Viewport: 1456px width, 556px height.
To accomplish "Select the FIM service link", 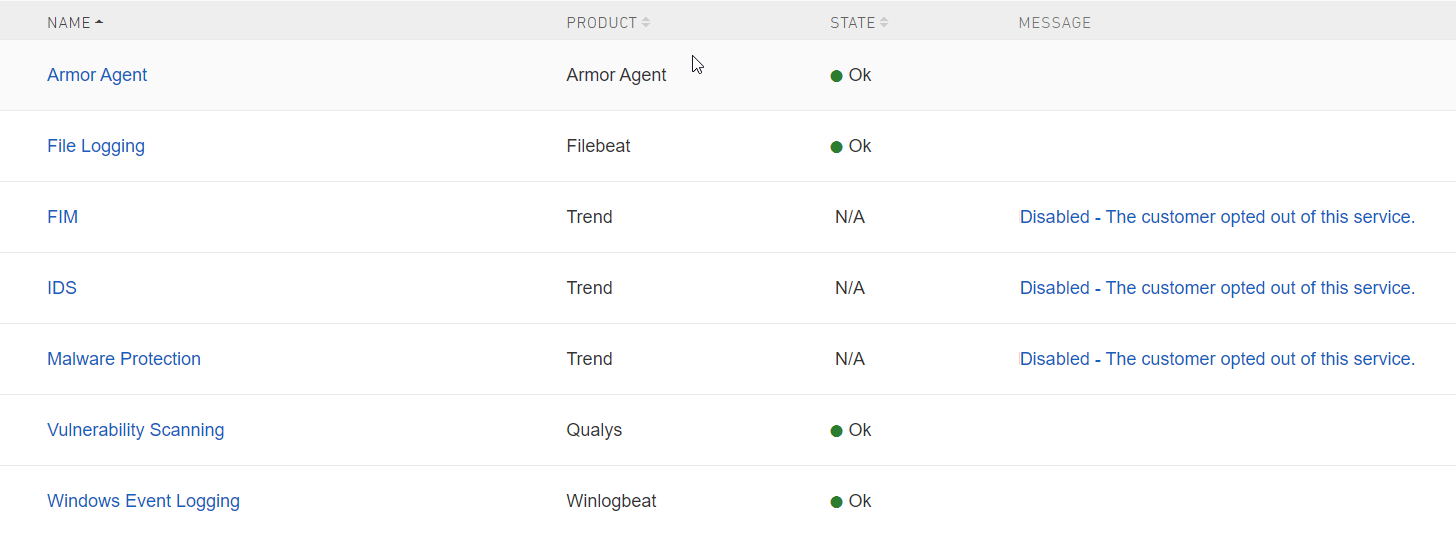I will [62, 217].
